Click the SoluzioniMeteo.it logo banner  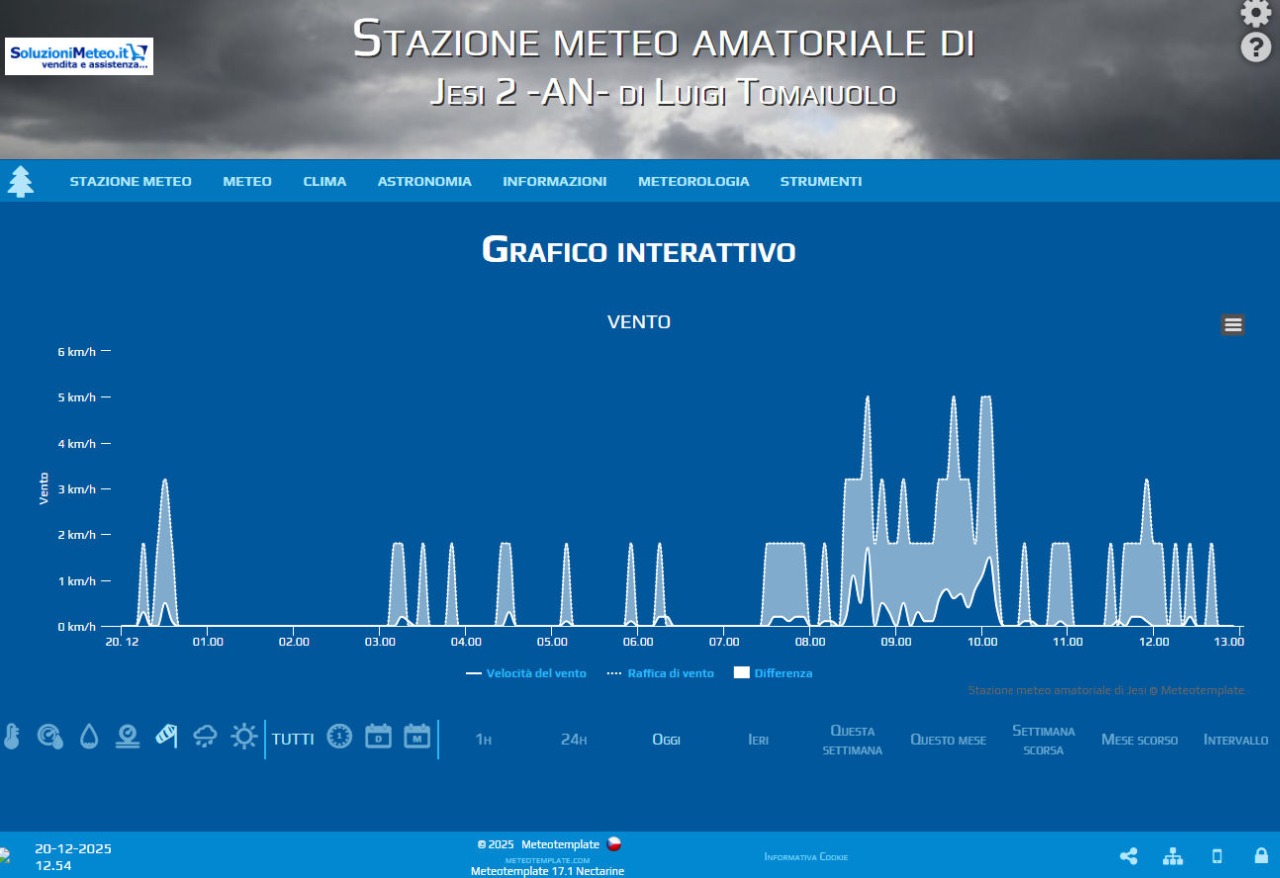79,56
